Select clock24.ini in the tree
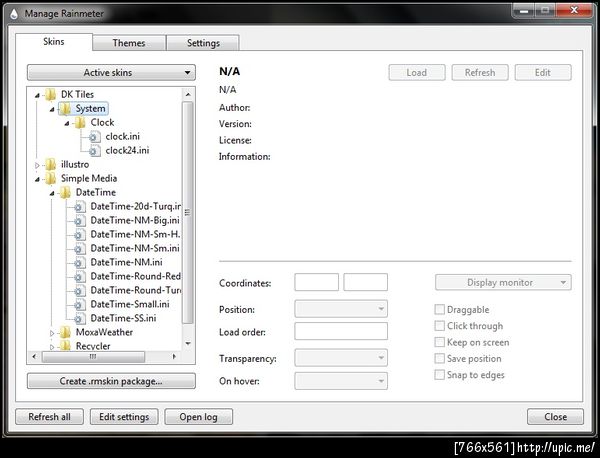The height and width of the screenshot is (458, 600). tap(127, 150)
